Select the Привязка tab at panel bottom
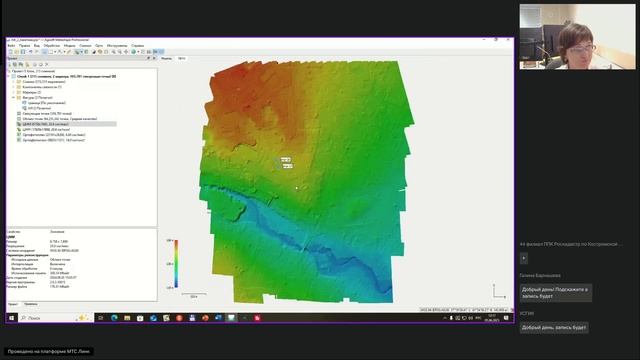 (31, 304)
